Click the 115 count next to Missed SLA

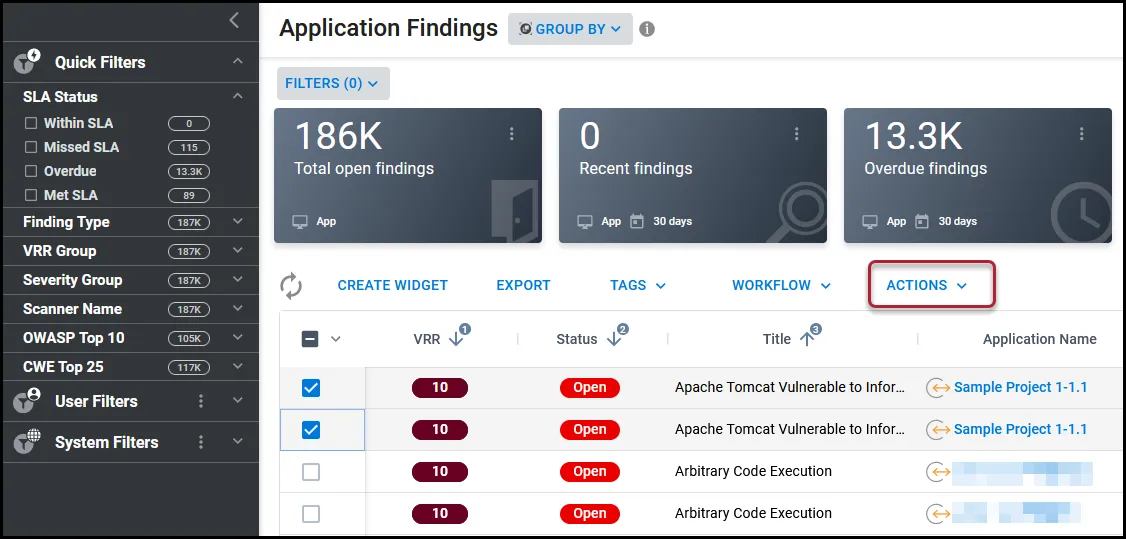pos(189,147)
